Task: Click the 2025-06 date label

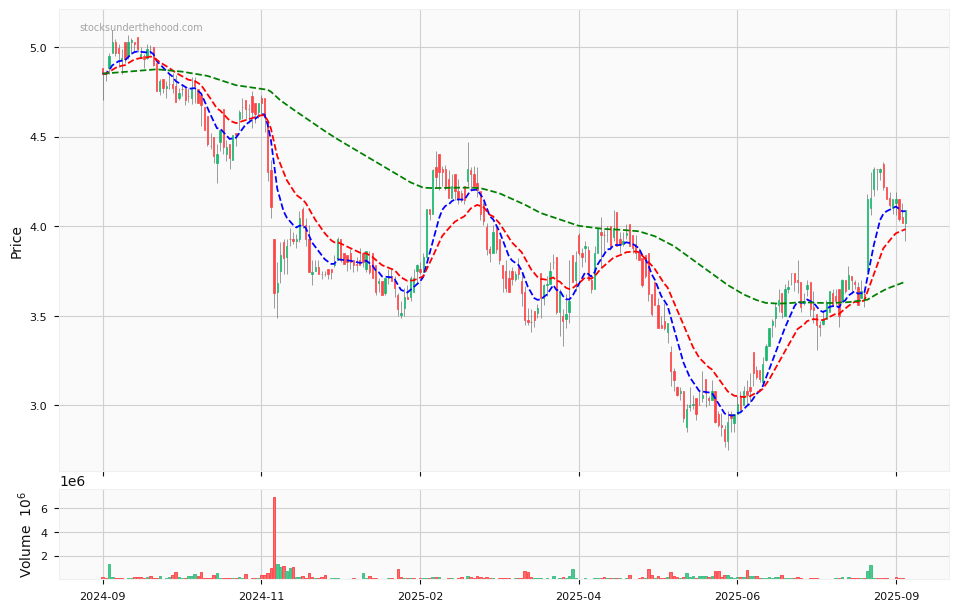Action: (737, 596)
